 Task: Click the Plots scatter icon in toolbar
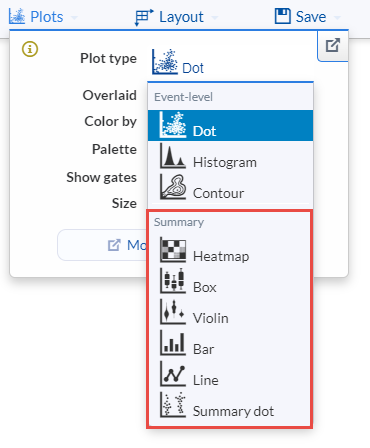tap(17, 16)
